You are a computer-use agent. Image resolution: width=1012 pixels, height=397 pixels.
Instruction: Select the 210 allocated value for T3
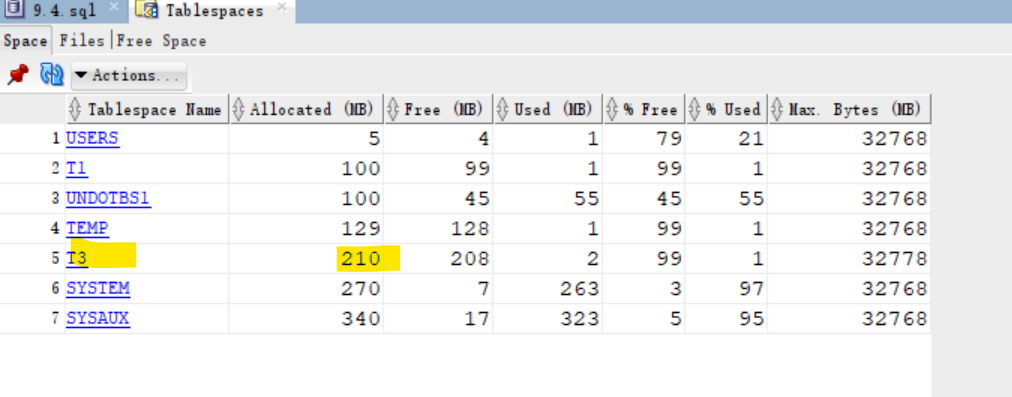coord(360,259)
